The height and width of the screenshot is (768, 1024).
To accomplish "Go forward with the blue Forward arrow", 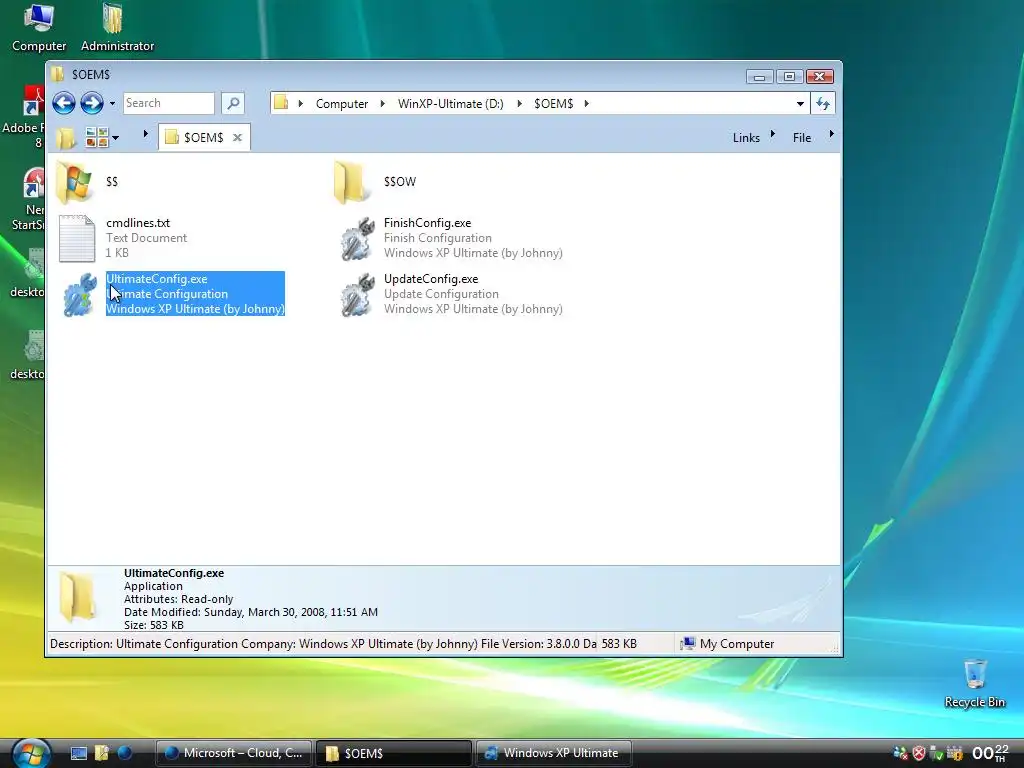I will [x=91, y=103].
